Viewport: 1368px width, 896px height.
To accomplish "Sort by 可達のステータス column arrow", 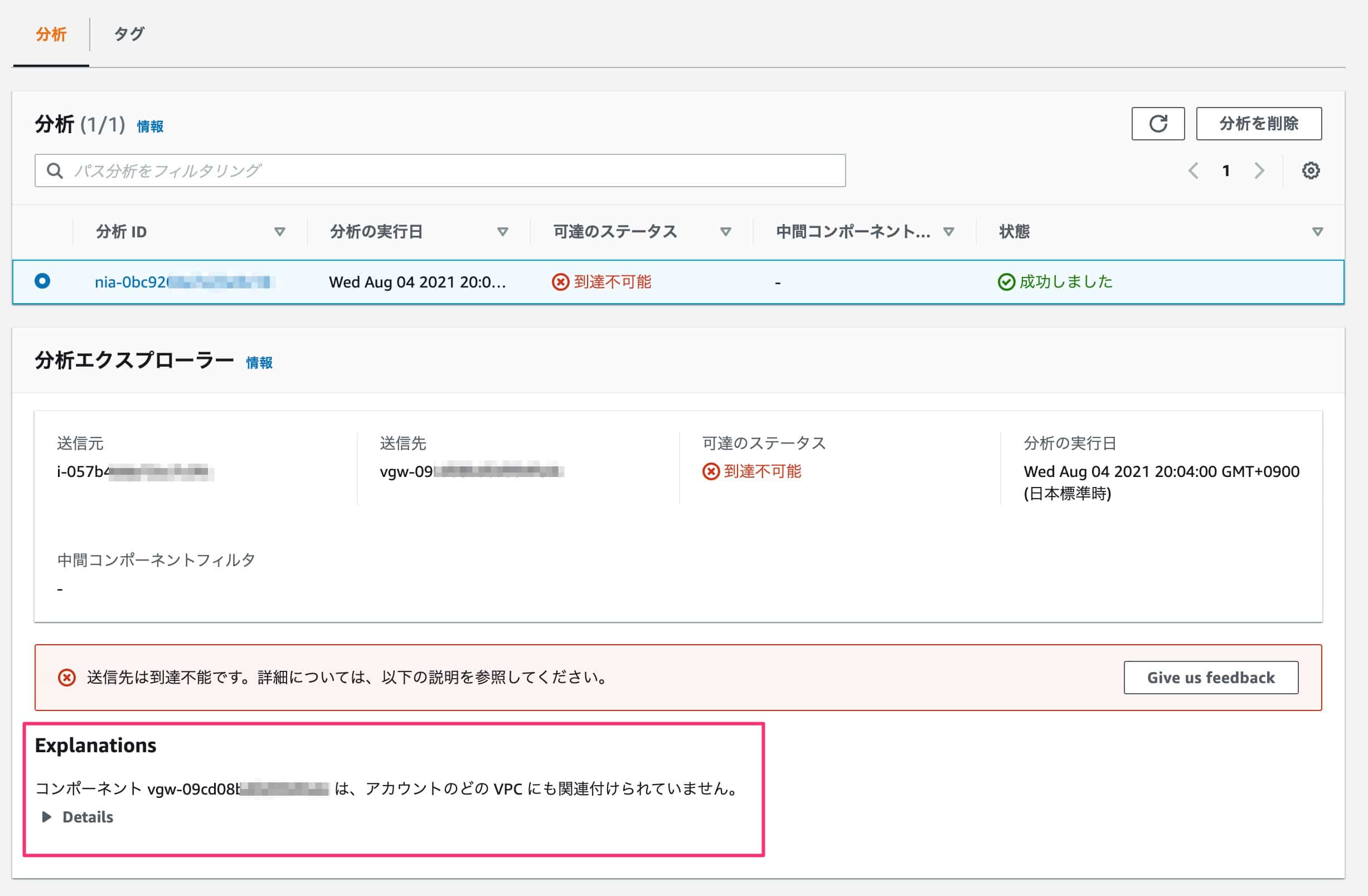I will click(x=725, y=231).
